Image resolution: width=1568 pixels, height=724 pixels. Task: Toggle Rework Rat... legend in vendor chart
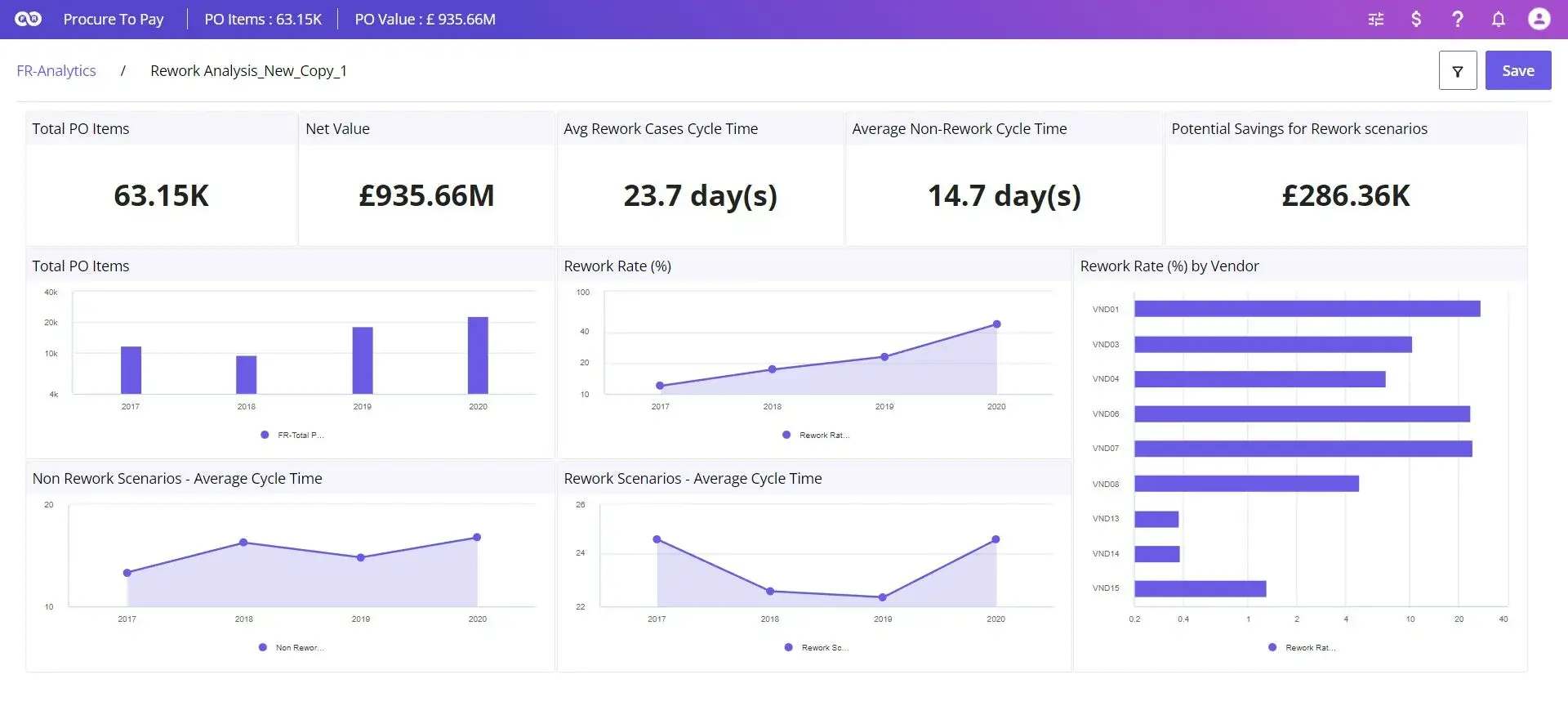click(x=1302, y=647)
